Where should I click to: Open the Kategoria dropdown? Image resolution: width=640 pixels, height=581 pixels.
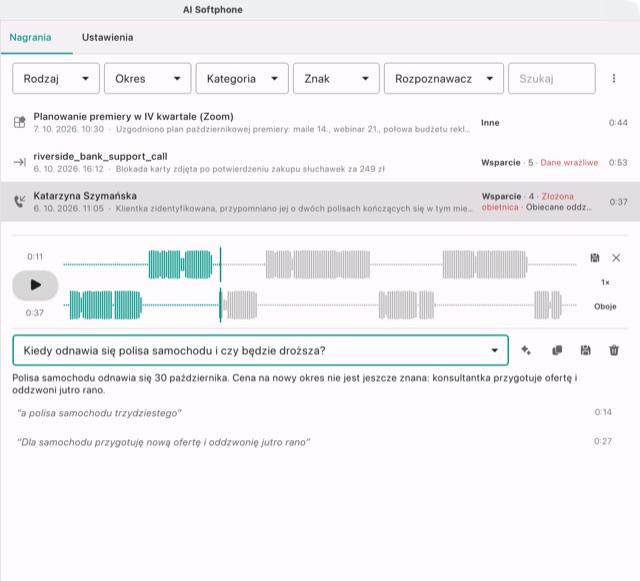242,78
